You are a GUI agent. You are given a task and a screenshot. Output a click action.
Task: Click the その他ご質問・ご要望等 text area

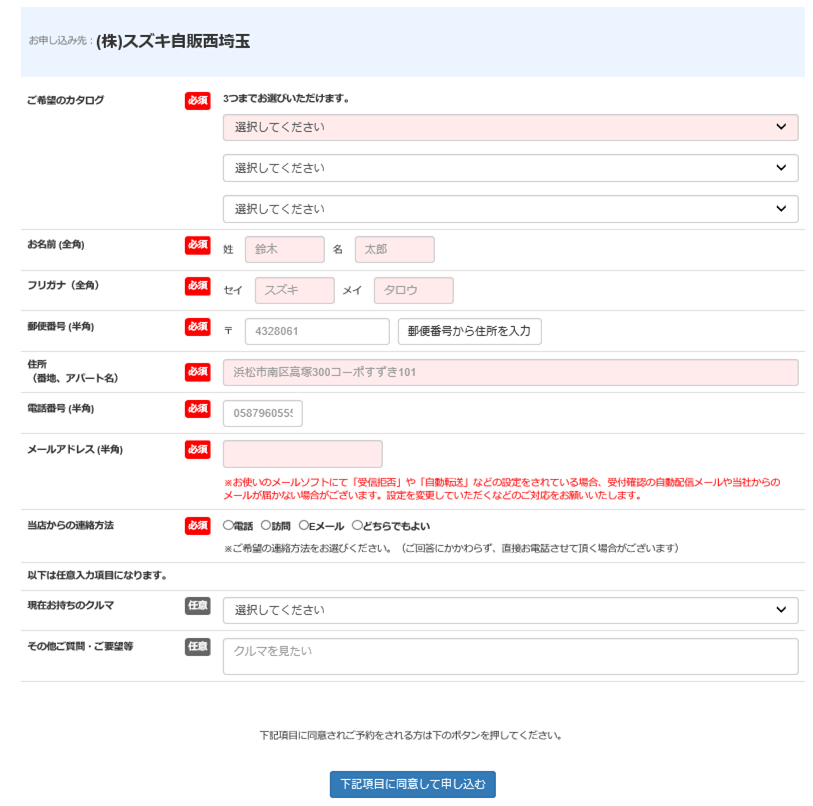coord(510,656)
